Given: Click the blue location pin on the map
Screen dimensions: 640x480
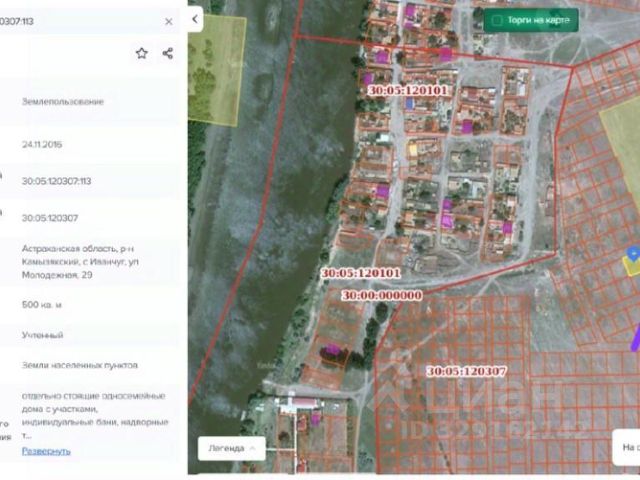Looking at the screenshot, I should click(633, 253).
